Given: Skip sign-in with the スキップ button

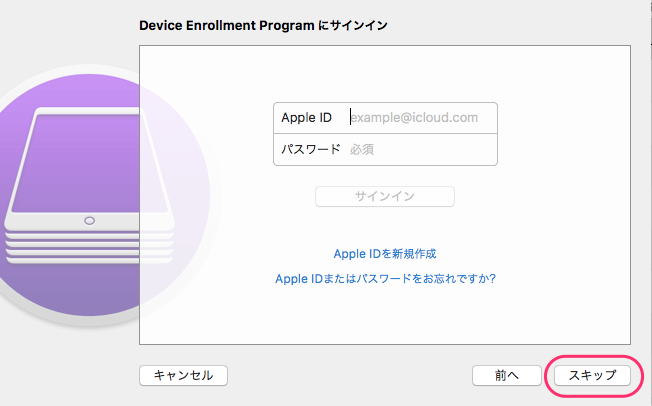Looking at the screenshot, I should (x=592, y=375).
